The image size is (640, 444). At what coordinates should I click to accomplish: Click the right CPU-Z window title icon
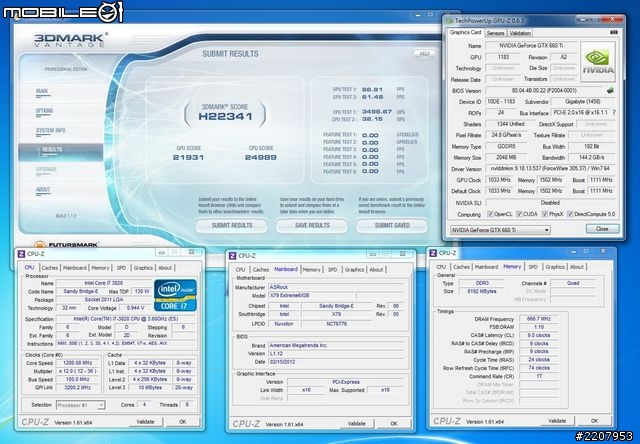[x=433, y=253]
